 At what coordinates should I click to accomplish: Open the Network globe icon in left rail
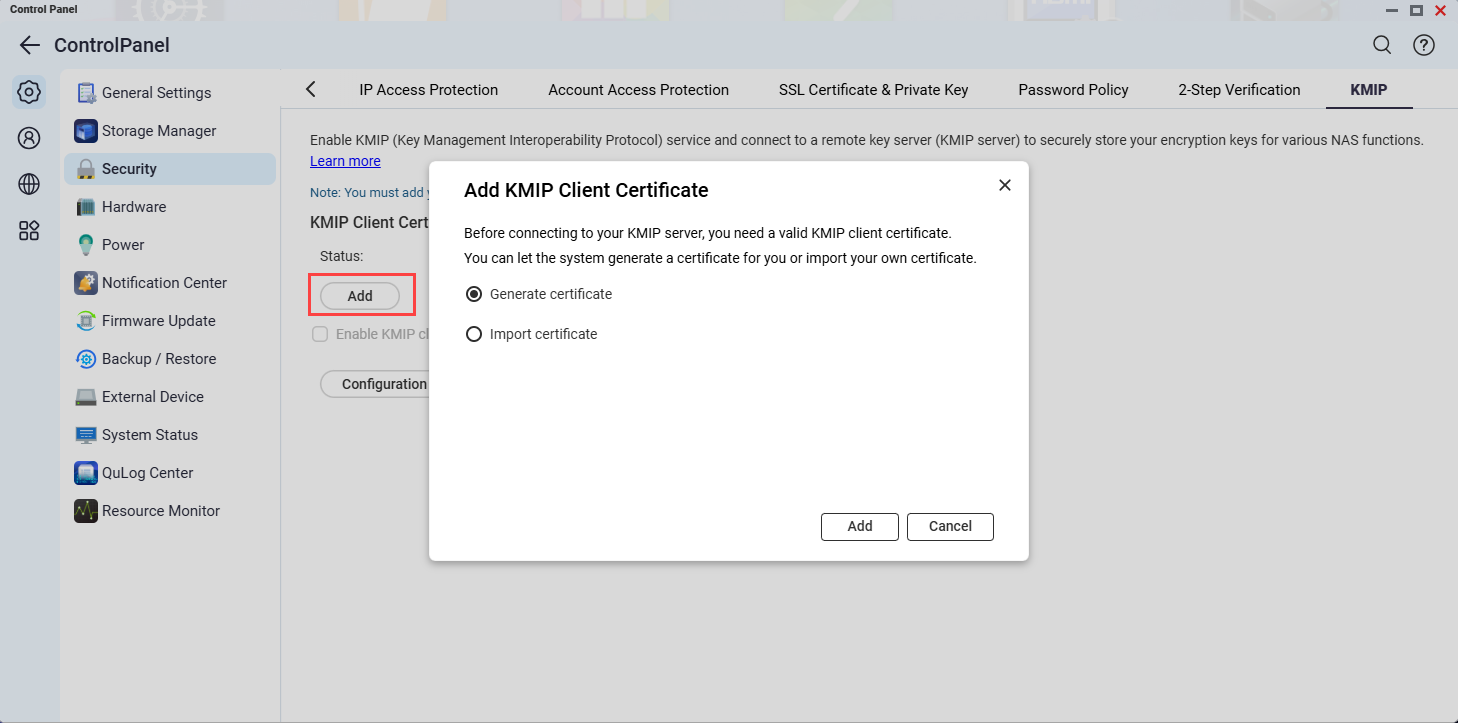(x=29, y=184)
